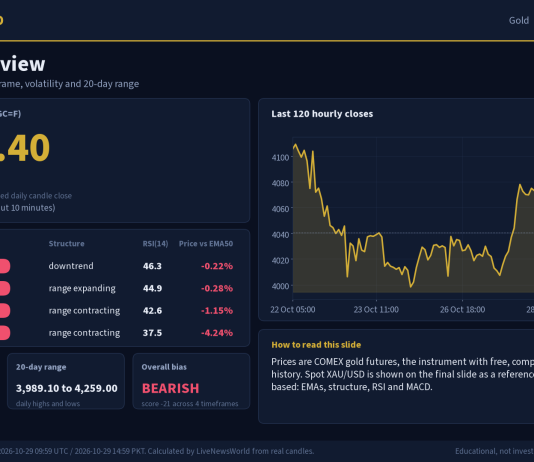The width and height of the screenshot is (534, 462).
Task: Click the 'range contracting' cell in the 42.6 row
Action: [84, 310]
